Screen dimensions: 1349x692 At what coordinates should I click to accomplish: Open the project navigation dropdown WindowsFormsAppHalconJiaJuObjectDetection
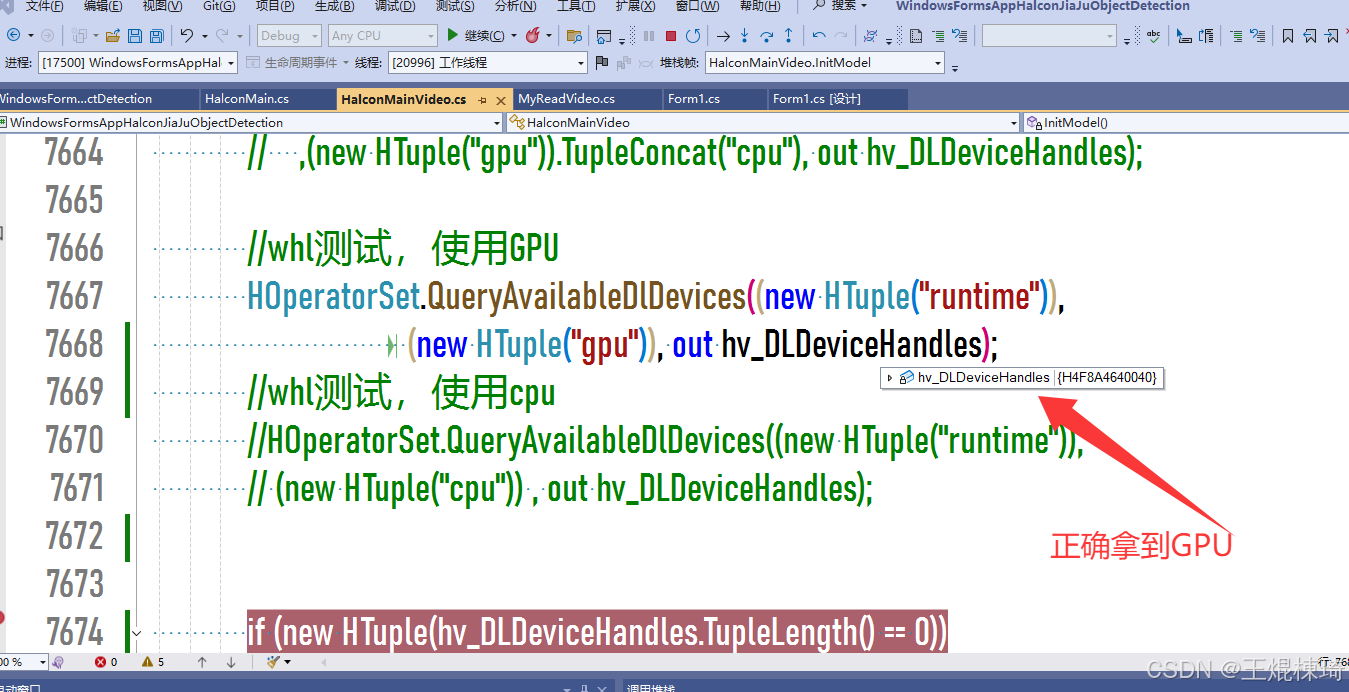tap(252, 122)
